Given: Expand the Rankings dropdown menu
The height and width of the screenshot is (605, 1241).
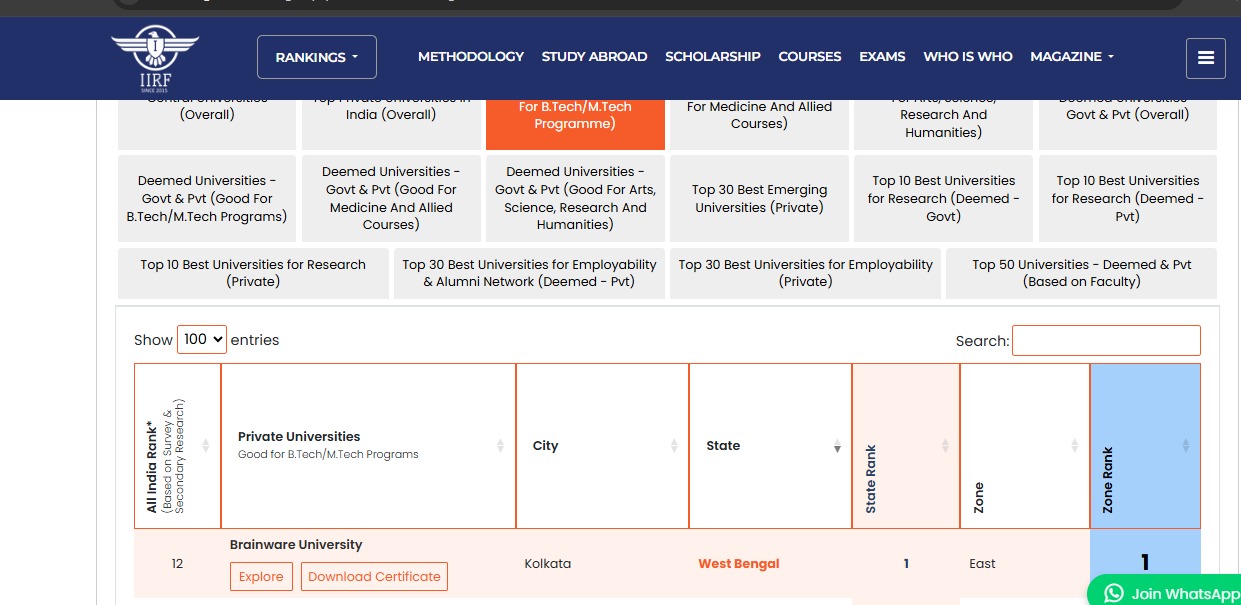Looking at the screenshot, I should (316, 57).
